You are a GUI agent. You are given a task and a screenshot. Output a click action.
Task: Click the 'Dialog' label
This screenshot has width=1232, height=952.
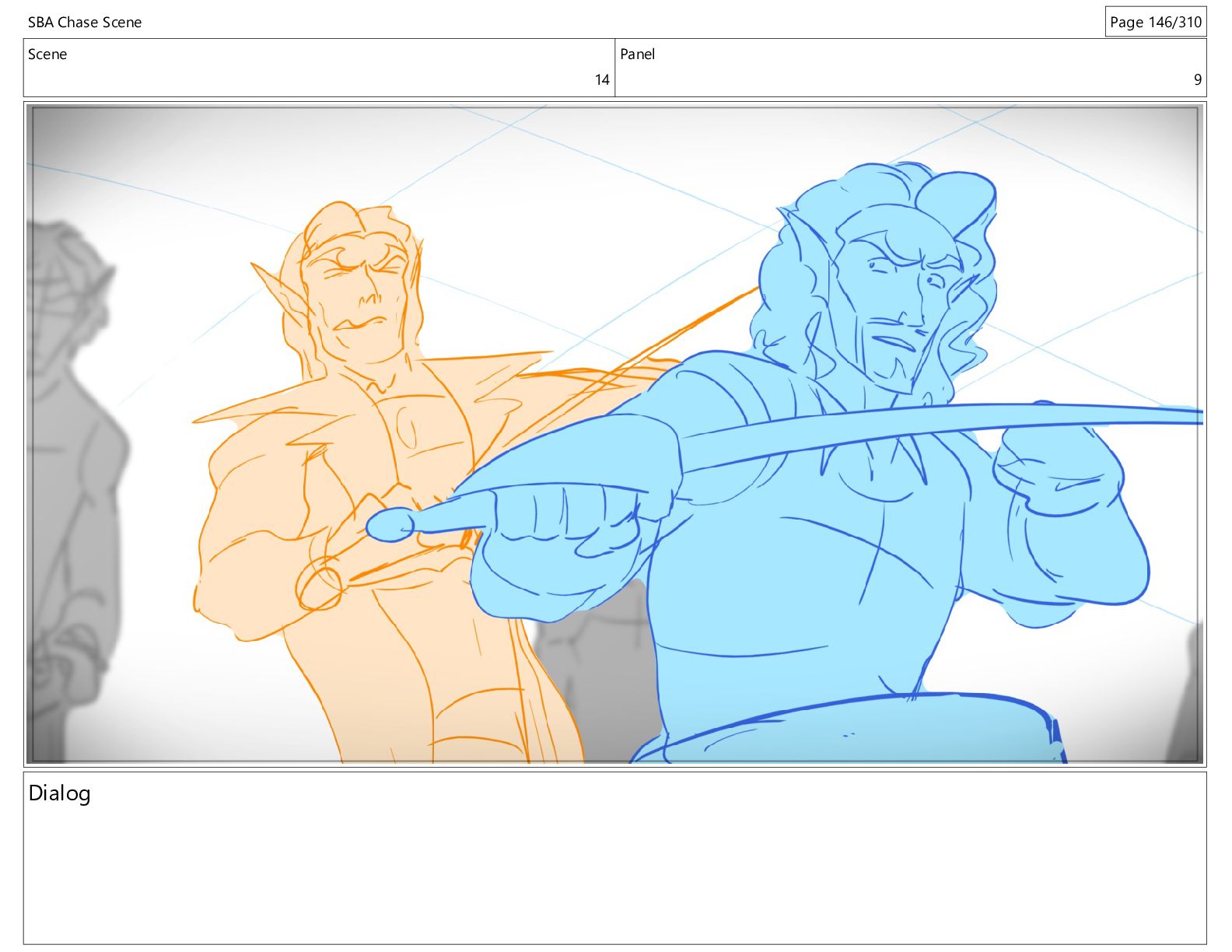[x=59, y=793]
